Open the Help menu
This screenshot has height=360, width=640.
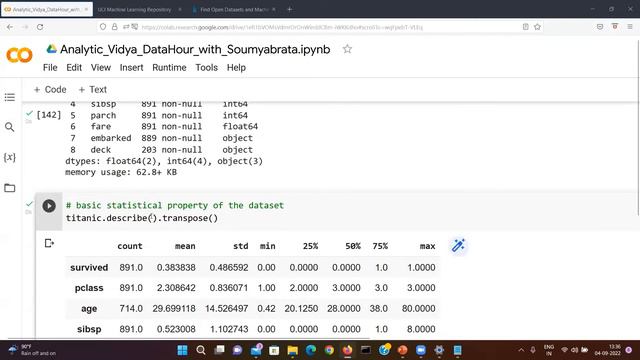(236, 68)
